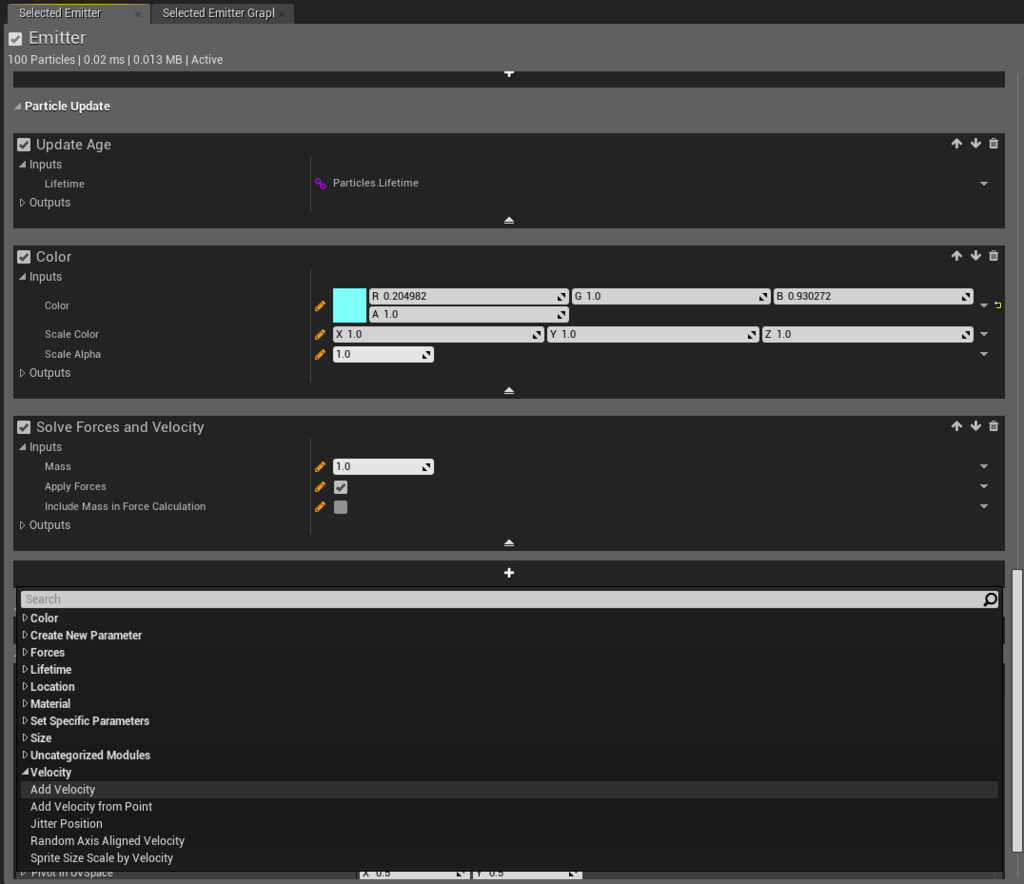Click pencil edit icon for Scale Color
1024x884 pixels.
coord(320,334)
